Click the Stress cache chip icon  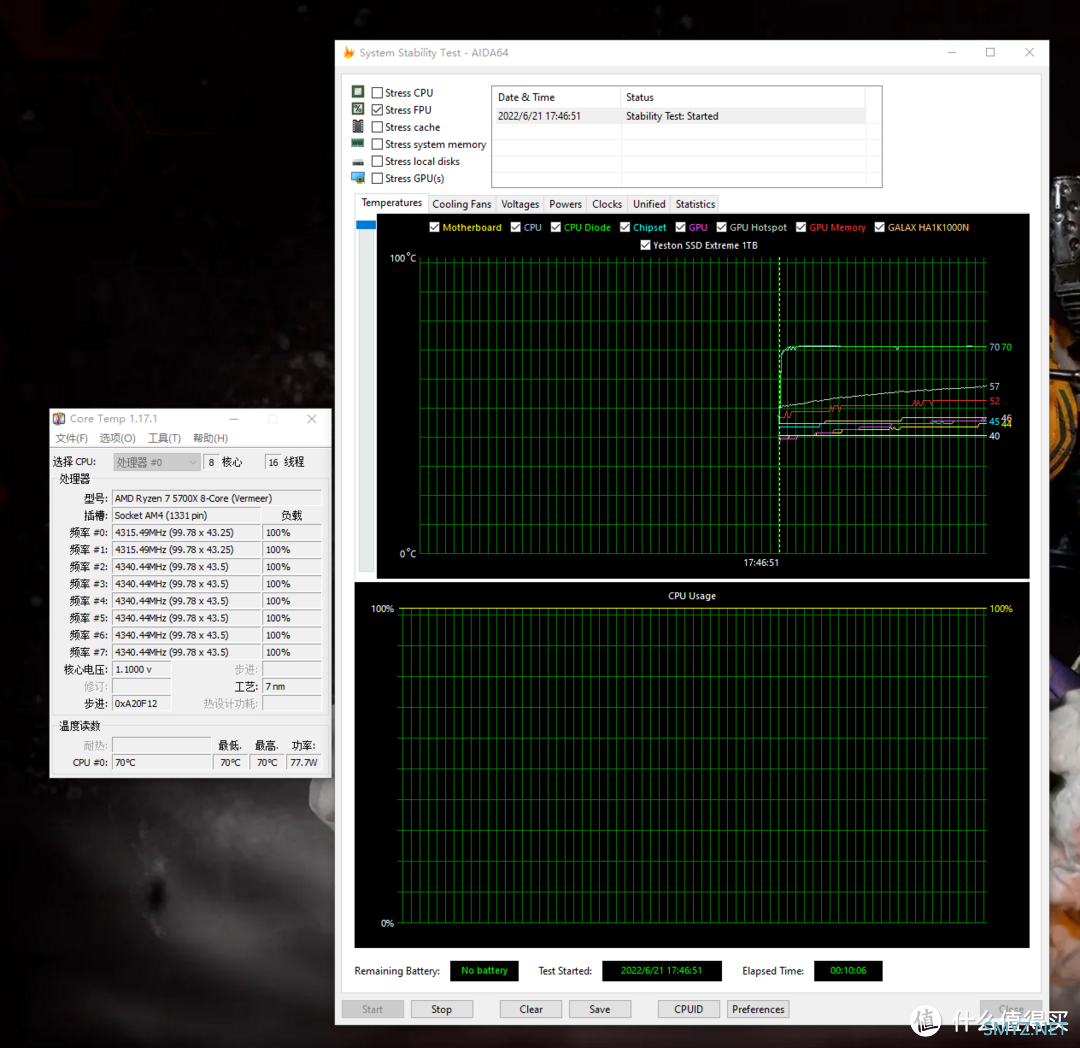pos(357,126)
